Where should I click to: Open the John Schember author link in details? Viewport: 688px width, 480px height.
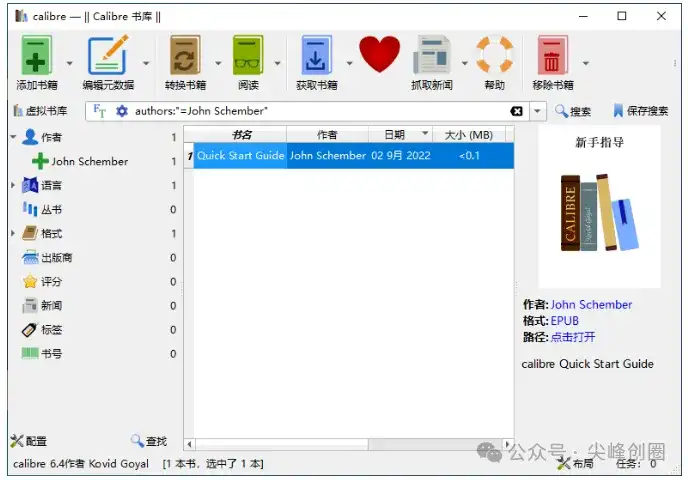(x=591, y=304)
